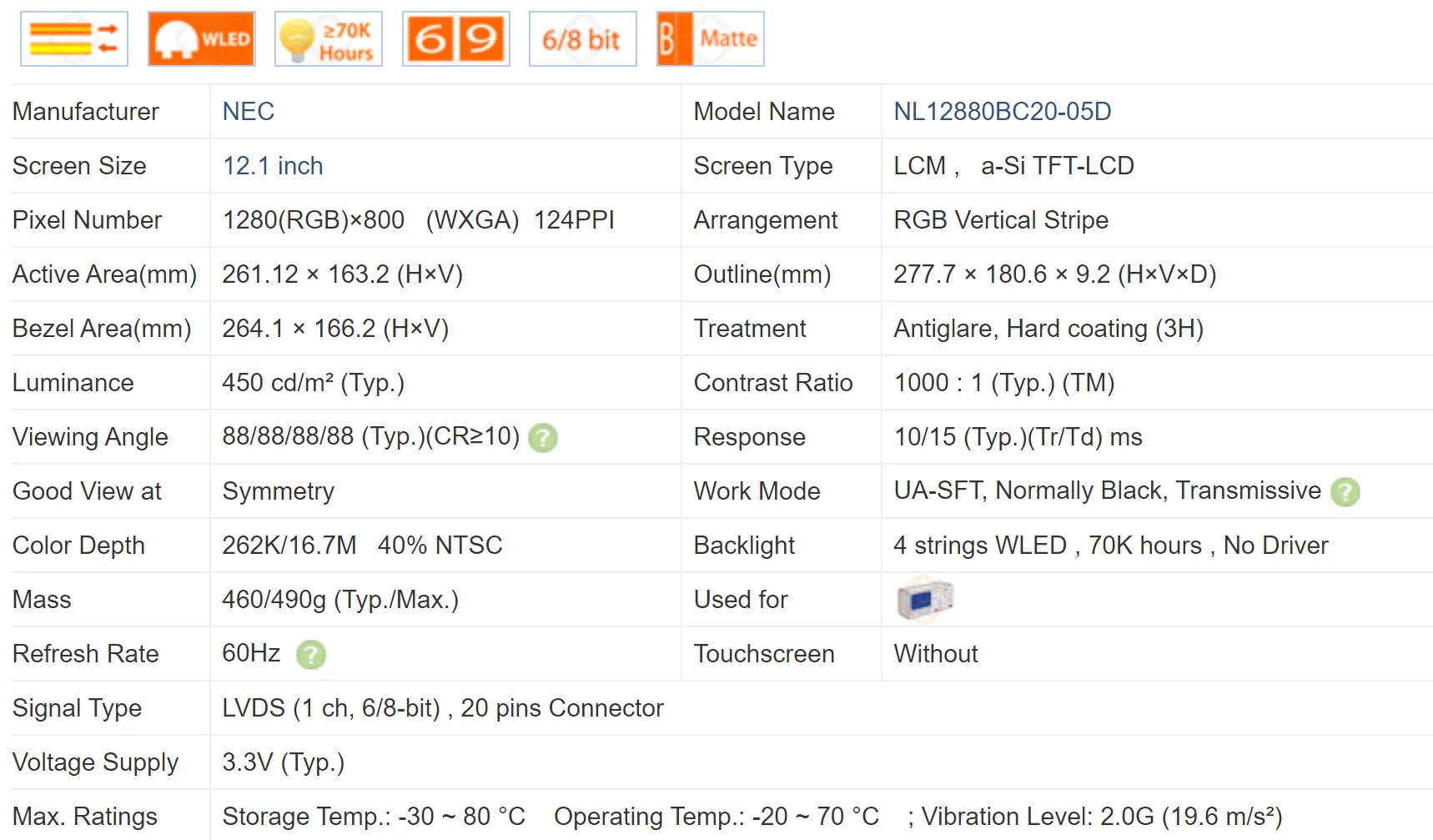Click the 'Screen Type' row label
The width and height of the screenshot is (1433, 840).
763,166
